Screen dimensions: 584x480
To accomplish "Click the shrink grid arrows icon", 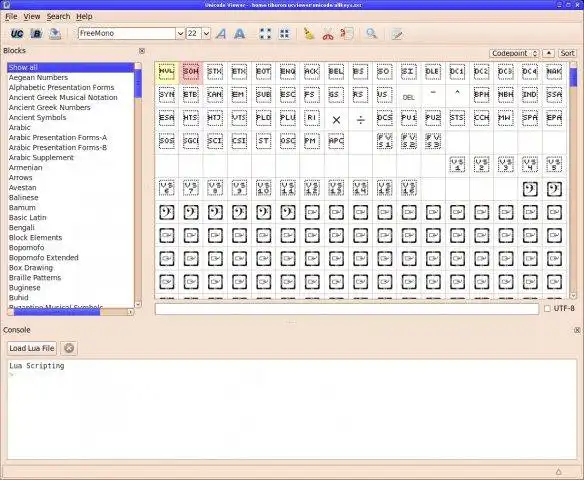I will click(x=285, y=34).
